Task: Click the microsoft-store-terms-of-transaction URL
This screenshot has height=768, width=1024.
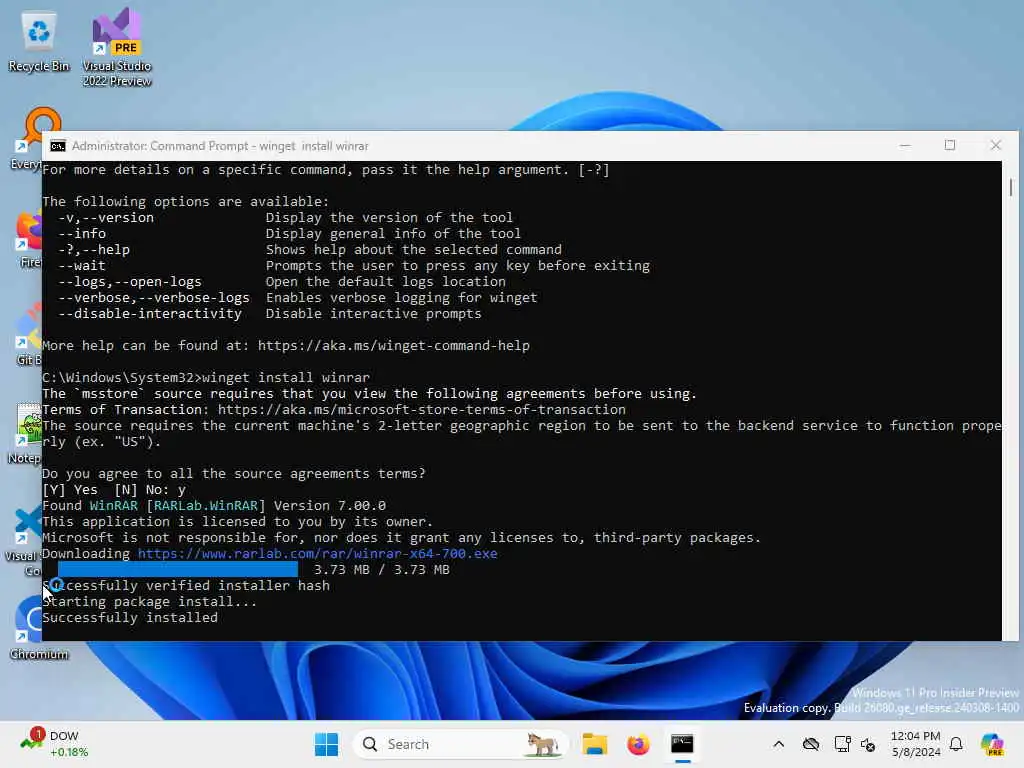Action: (422, 409)
